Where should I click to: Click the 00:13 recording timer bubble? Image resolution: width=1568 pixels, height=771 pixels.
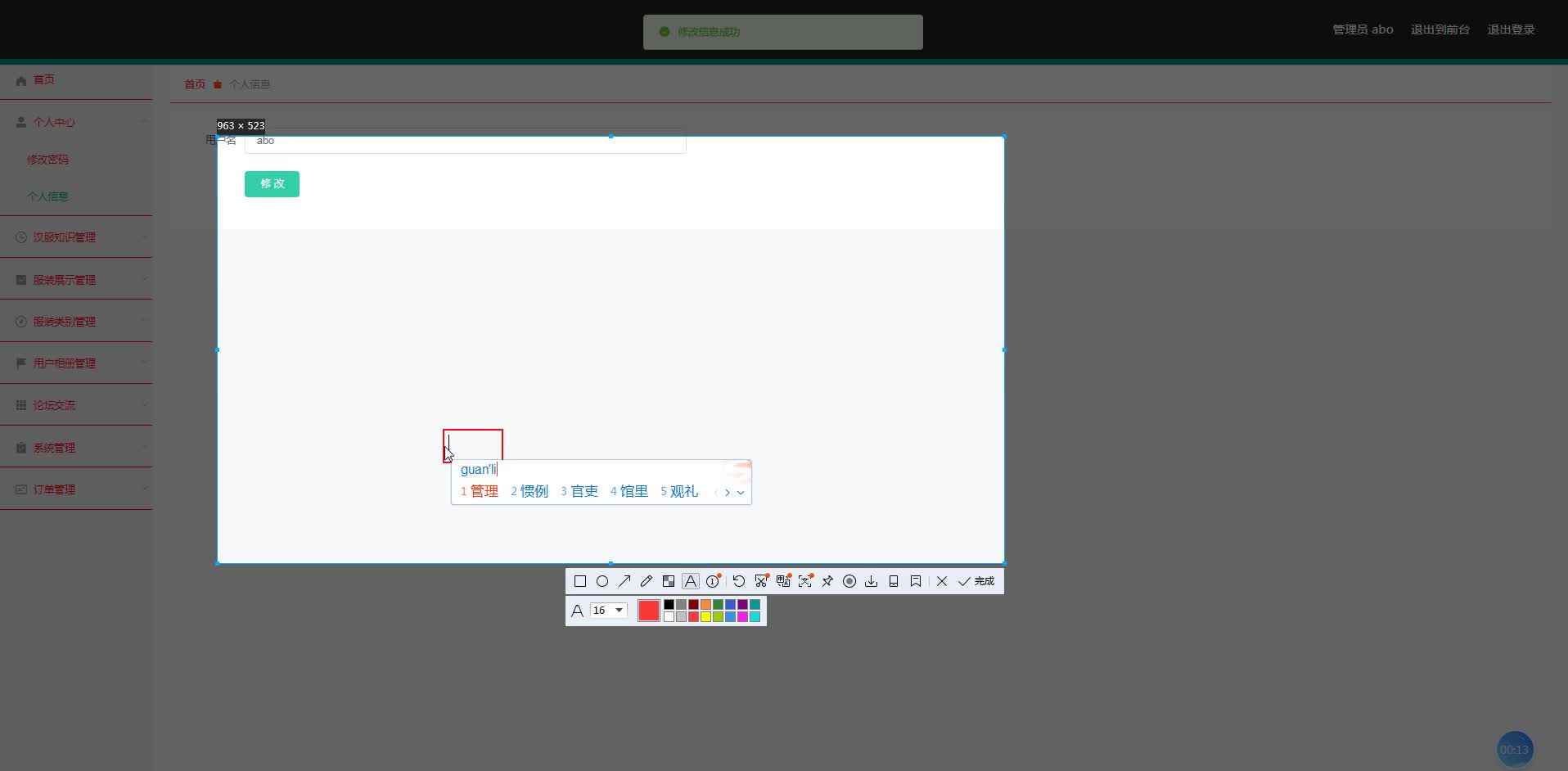coord(1515,749)
